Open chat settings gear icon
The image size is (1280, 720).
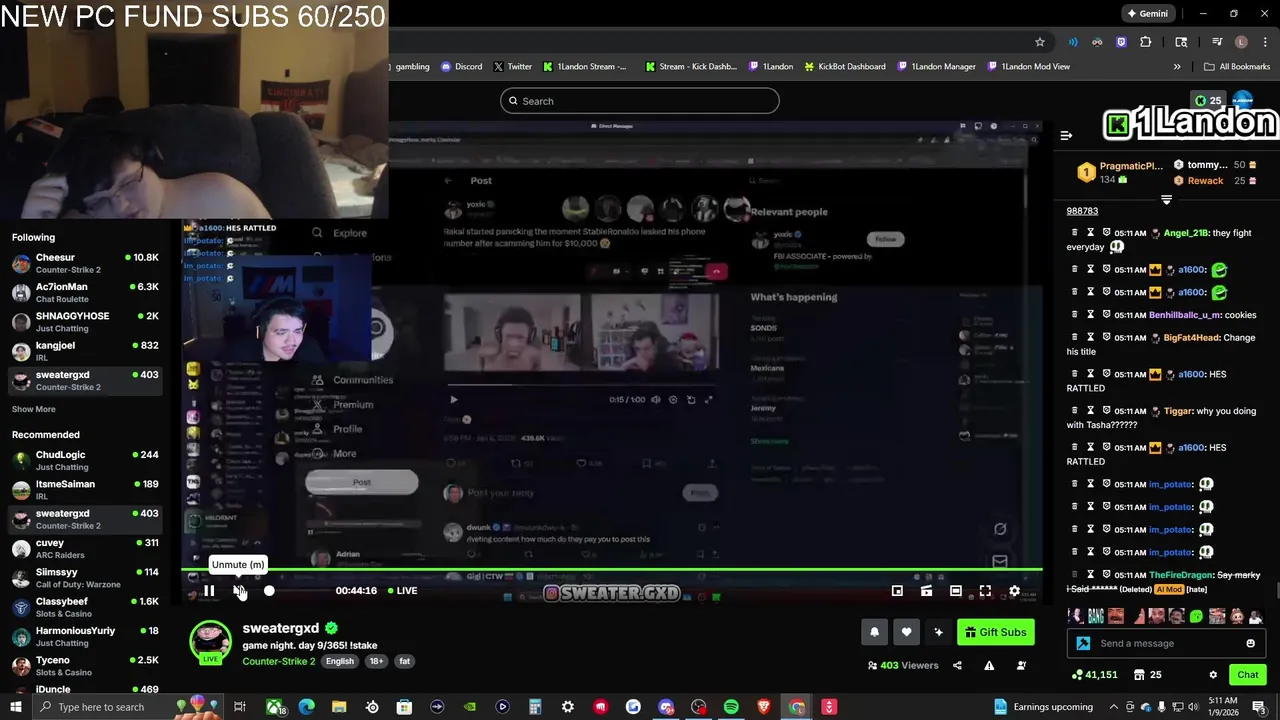tap(1213, 675)
